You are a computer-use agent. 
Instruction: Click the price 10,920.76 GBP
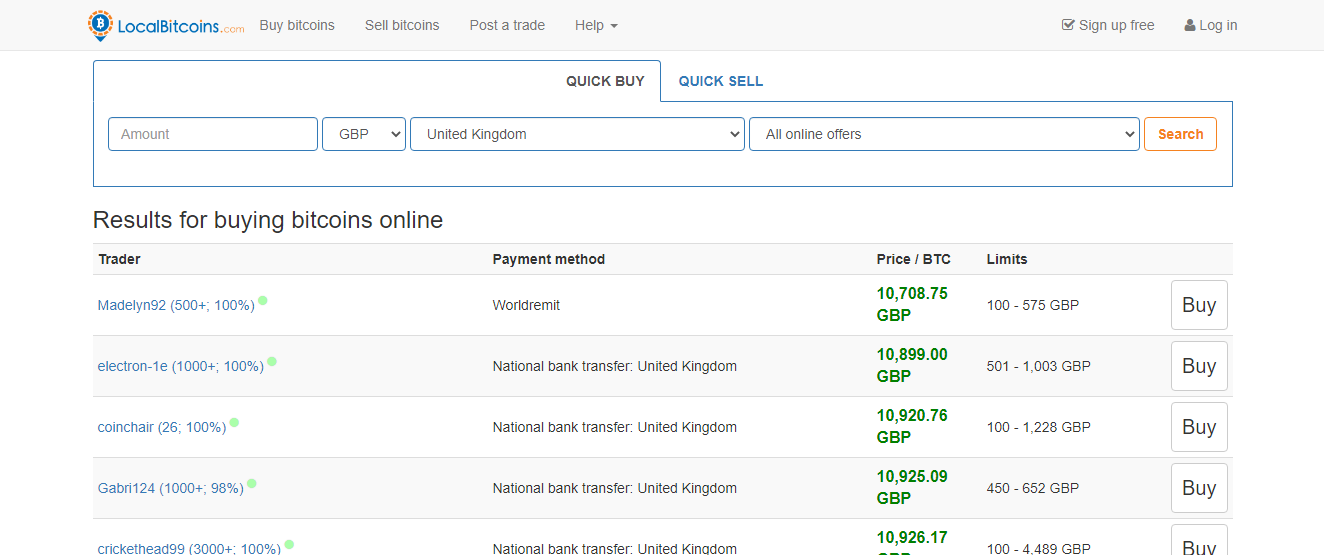[912, 426]
